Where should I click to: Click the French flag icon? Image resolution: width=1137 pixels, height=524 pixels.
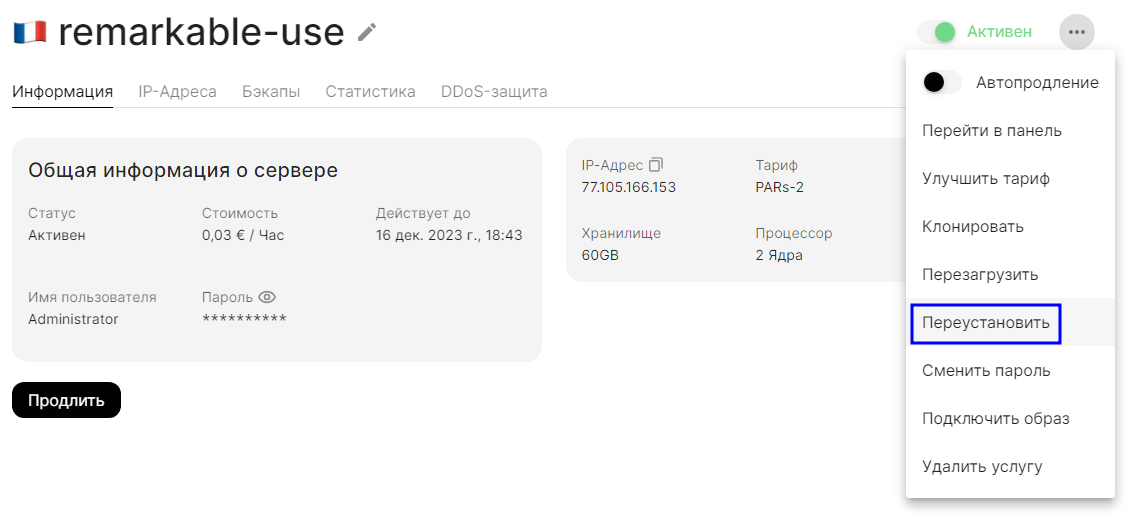(30, 33)
